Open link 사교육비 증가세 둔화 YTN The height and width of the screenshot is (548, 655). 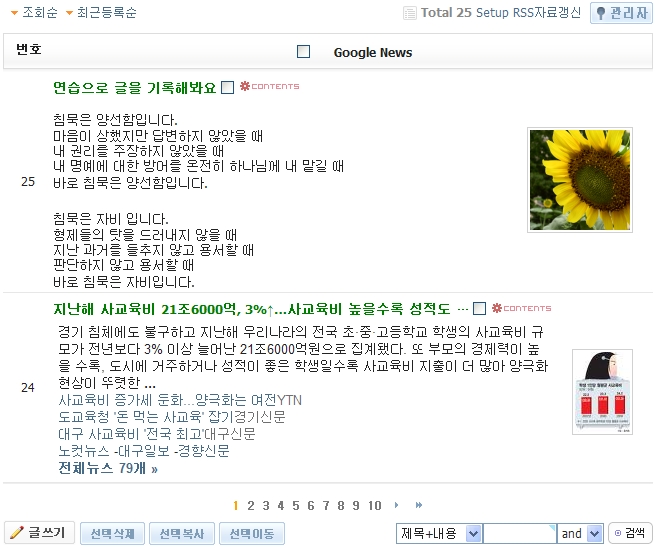click(x=180, y=400)
